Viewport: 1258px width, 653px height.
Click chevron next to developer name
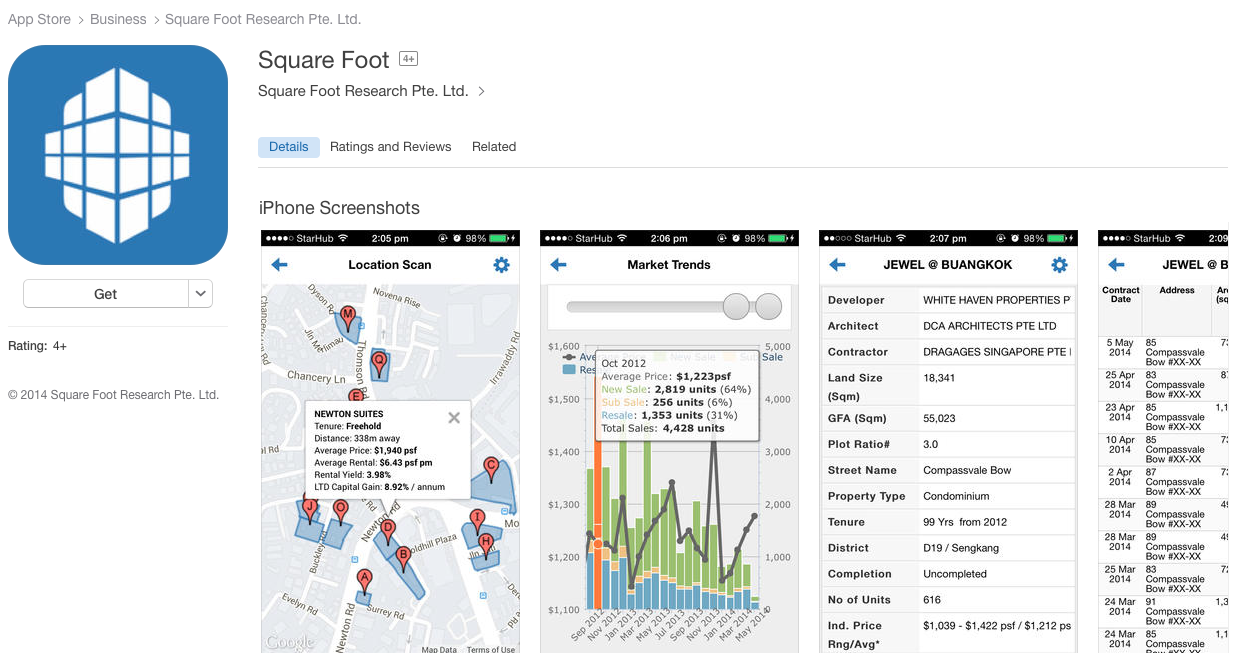click(481, 91)
